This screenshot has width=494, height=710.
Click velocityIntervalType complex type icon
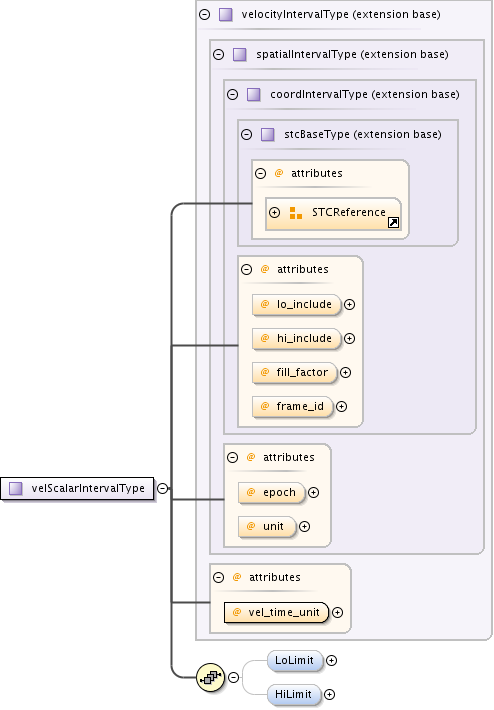coord(225,14)
